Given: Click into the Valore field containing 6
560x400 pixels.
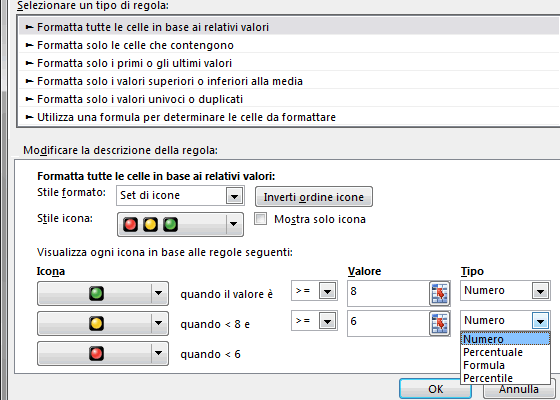Looking at the screenshot, I should [x=388, y=324].
